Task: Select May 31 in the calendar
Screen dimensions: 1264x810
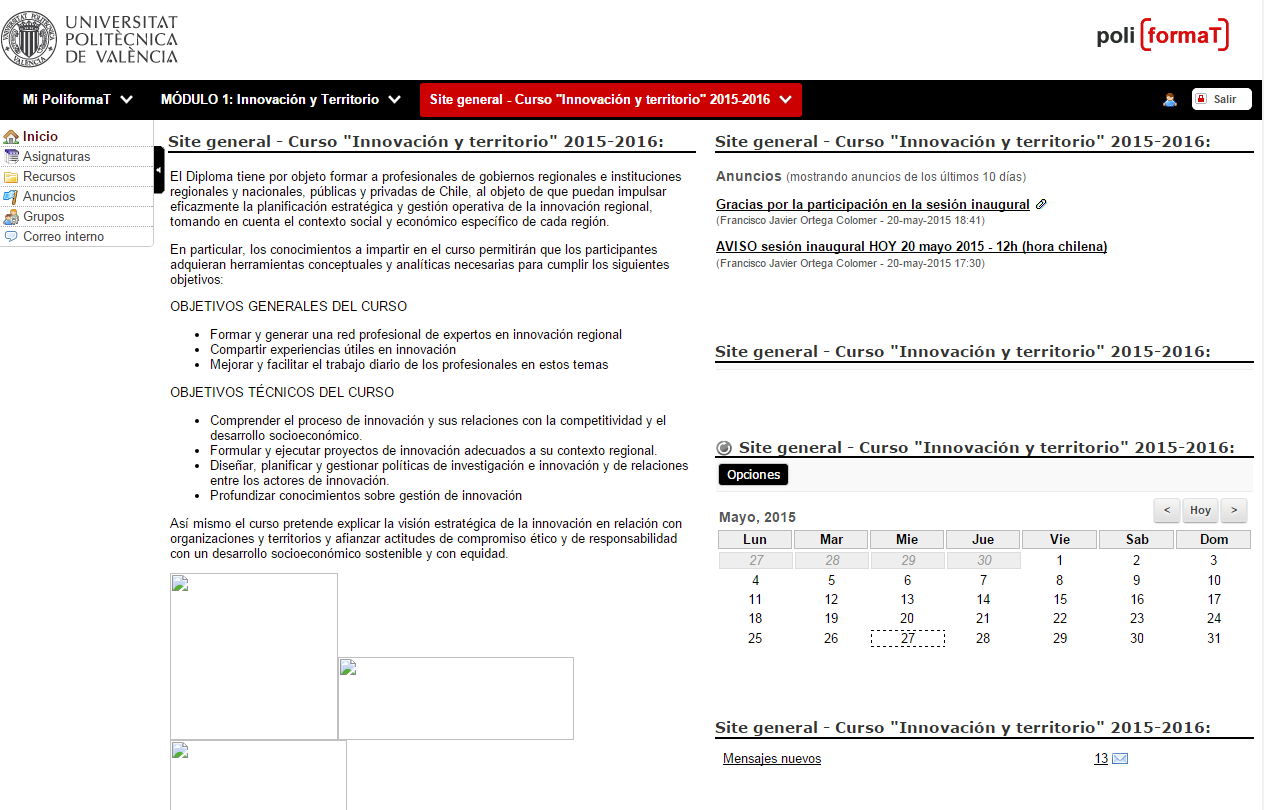Action: [x=1214, y=638]
